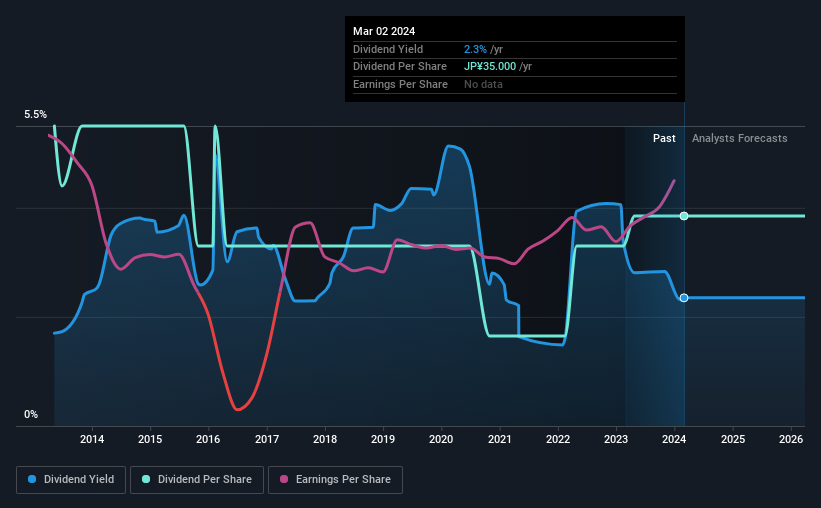Click the 'Earnings Per Share' tooltip row label
The image size is (821, 508).
[400, 84]
